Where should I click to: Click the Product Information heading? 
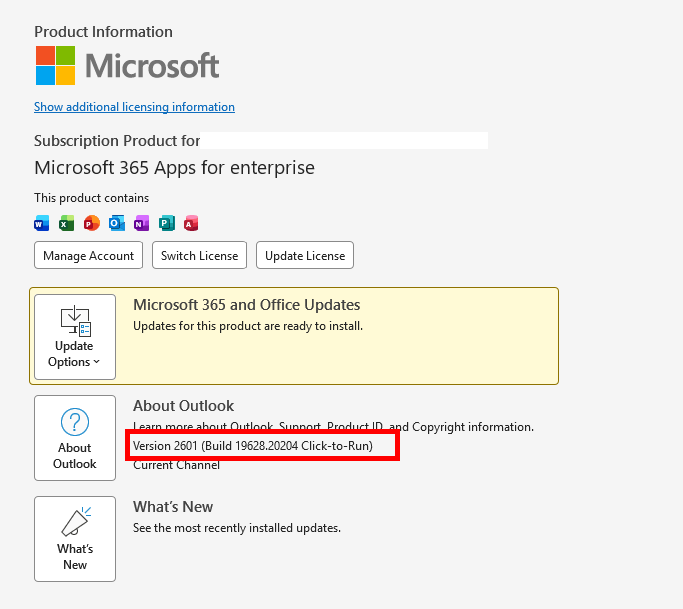point(103,32)
